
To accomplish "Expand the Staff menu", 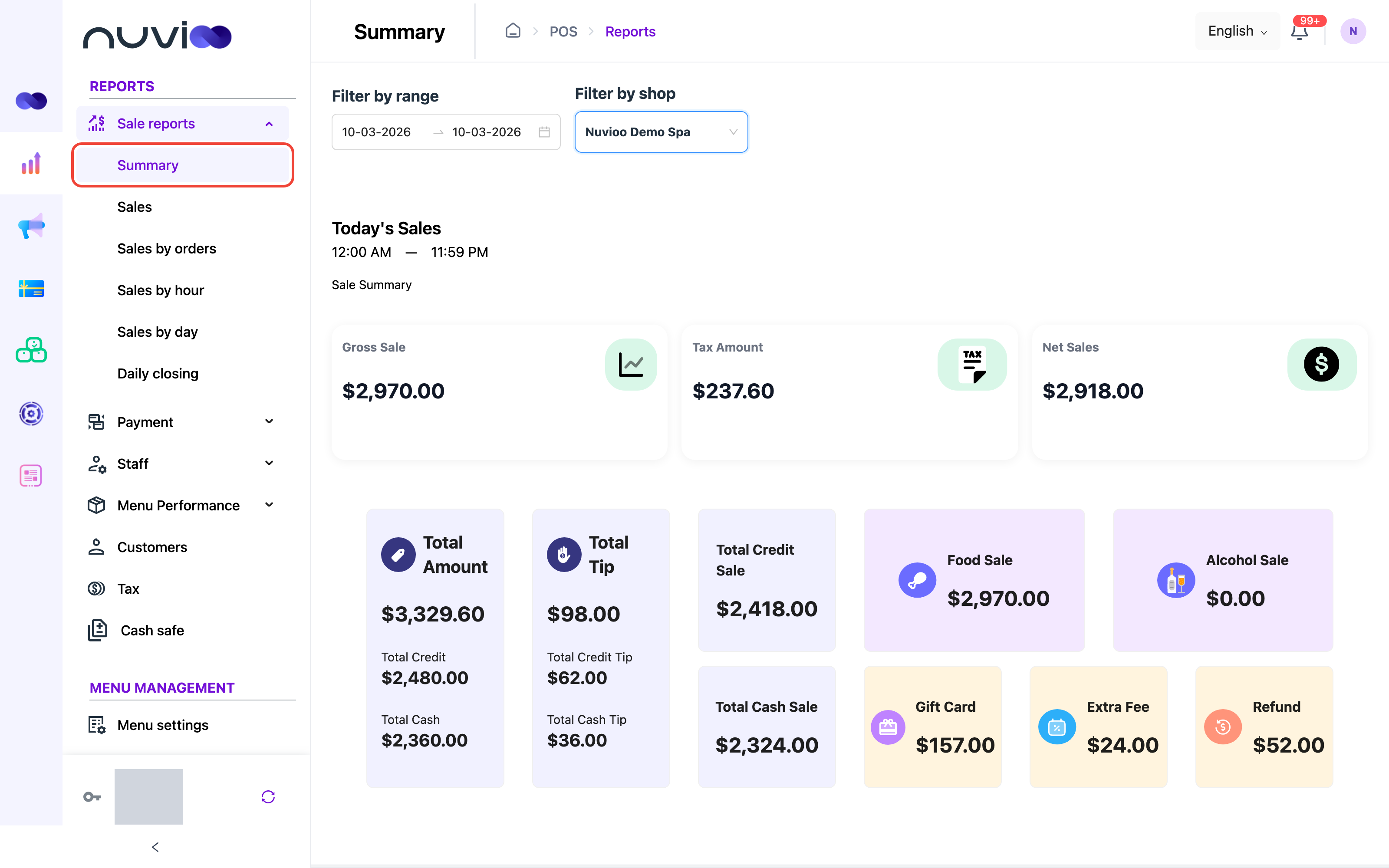I will 182,464.
